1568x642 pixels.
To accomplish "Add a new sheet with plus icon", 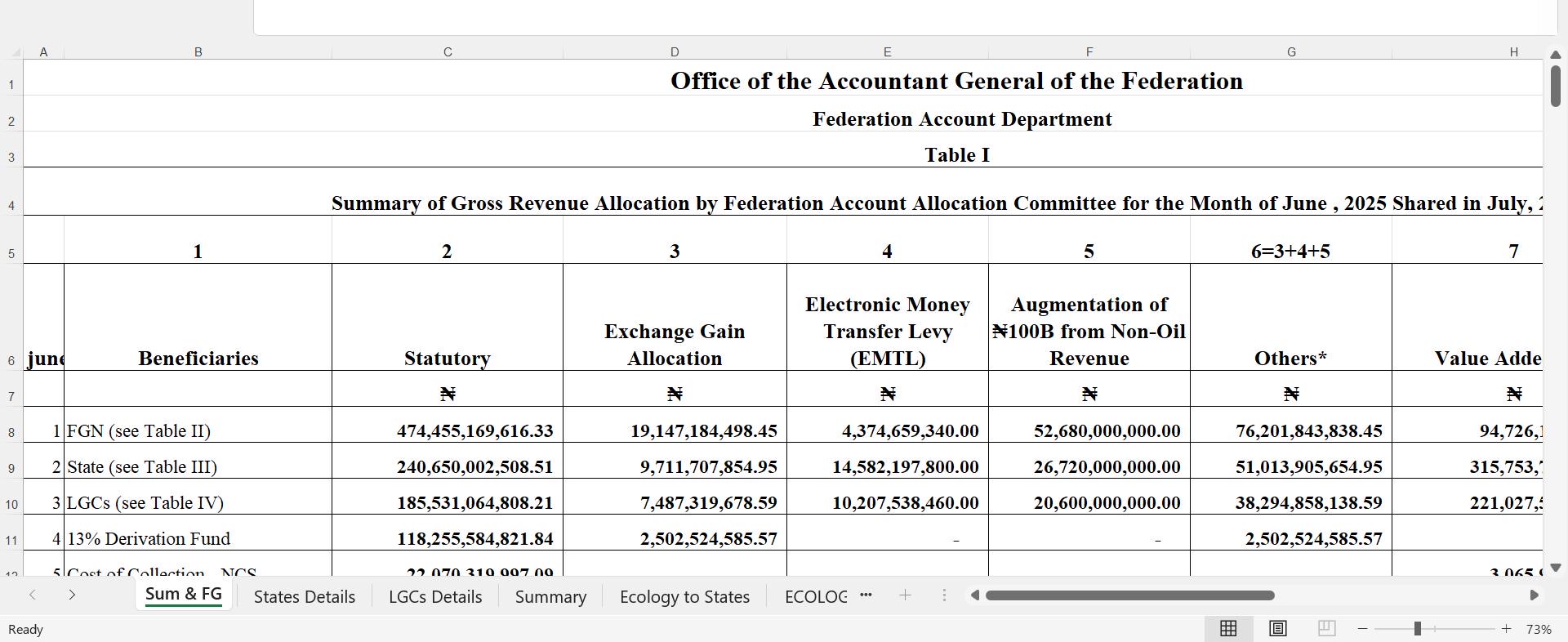I will tap(905, 595).
